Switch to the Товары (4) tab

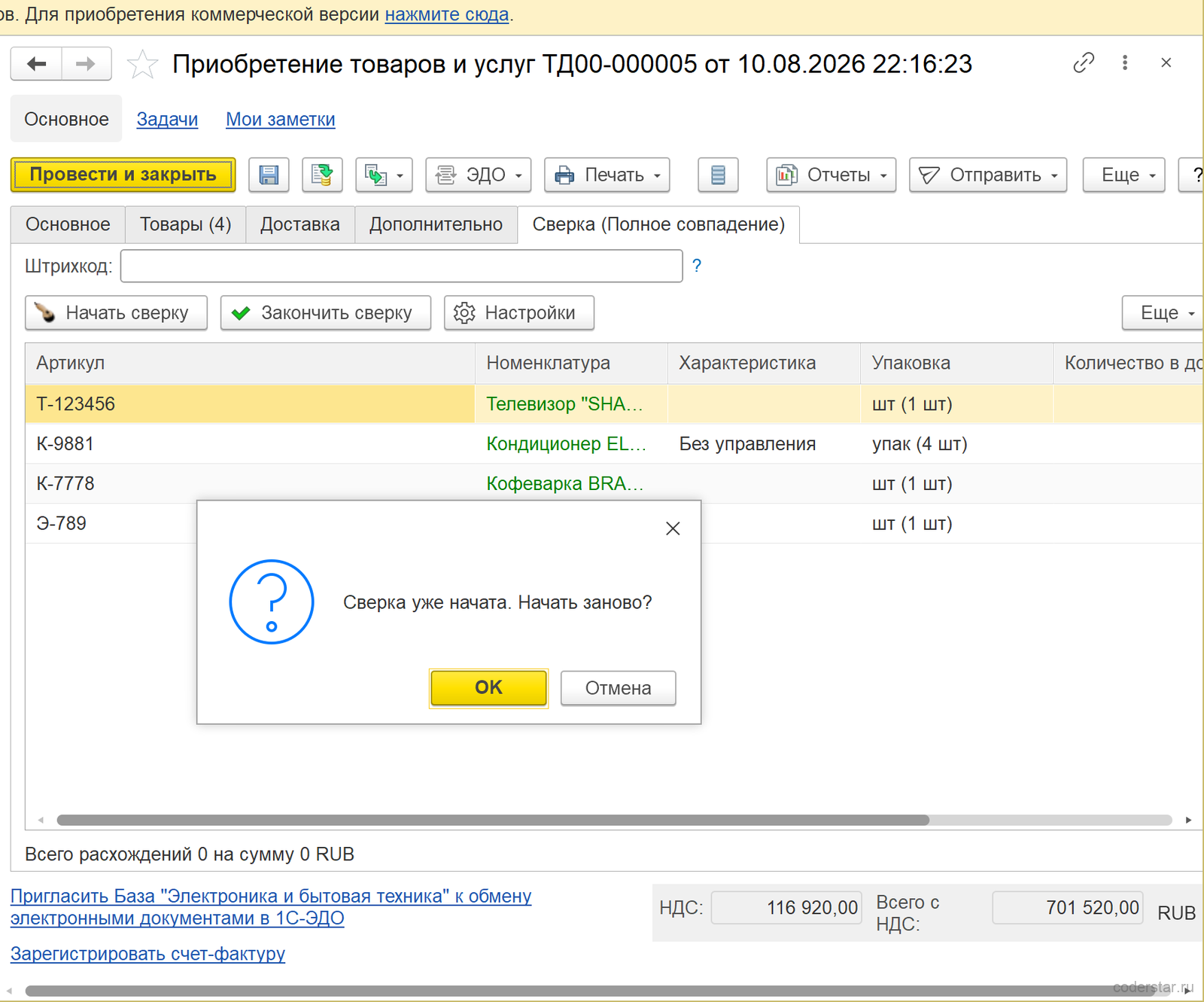[x=185, y=224]
